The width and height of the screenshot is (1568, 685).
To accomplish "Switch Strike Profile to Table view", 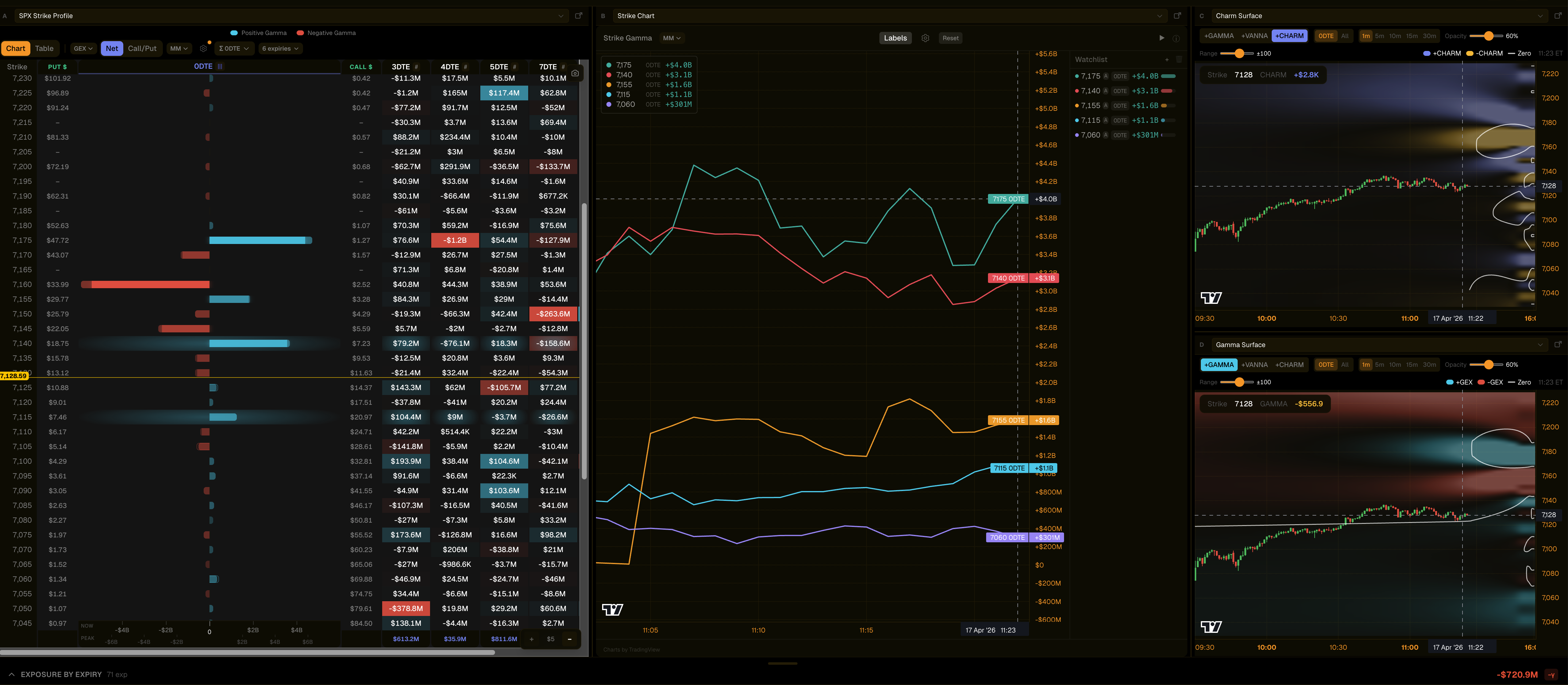I will point(44,49).
